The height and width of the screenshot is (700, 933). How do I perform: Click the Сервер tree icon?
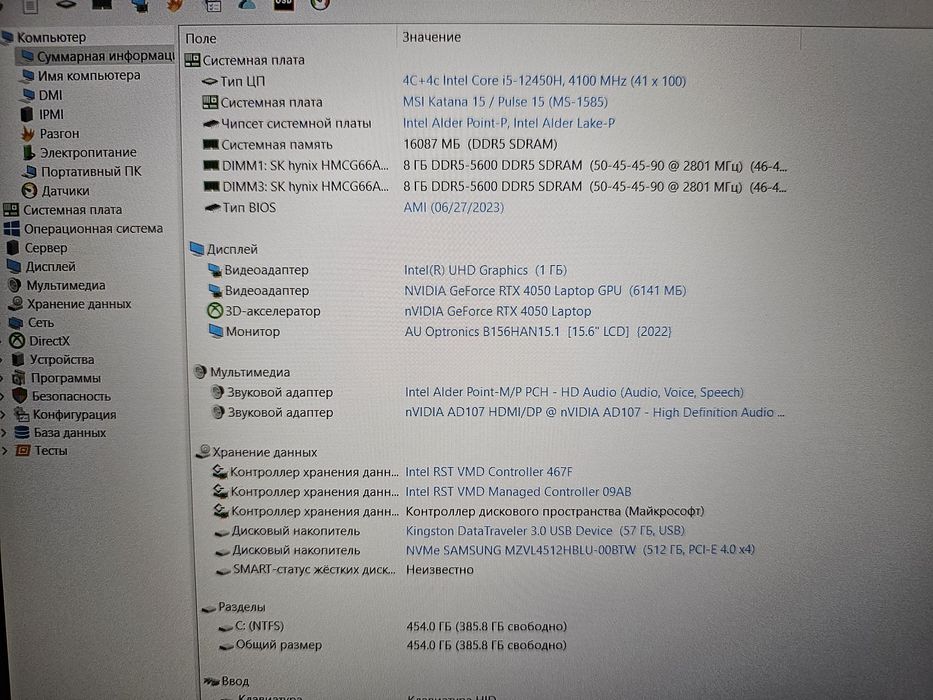click(13, 248)
